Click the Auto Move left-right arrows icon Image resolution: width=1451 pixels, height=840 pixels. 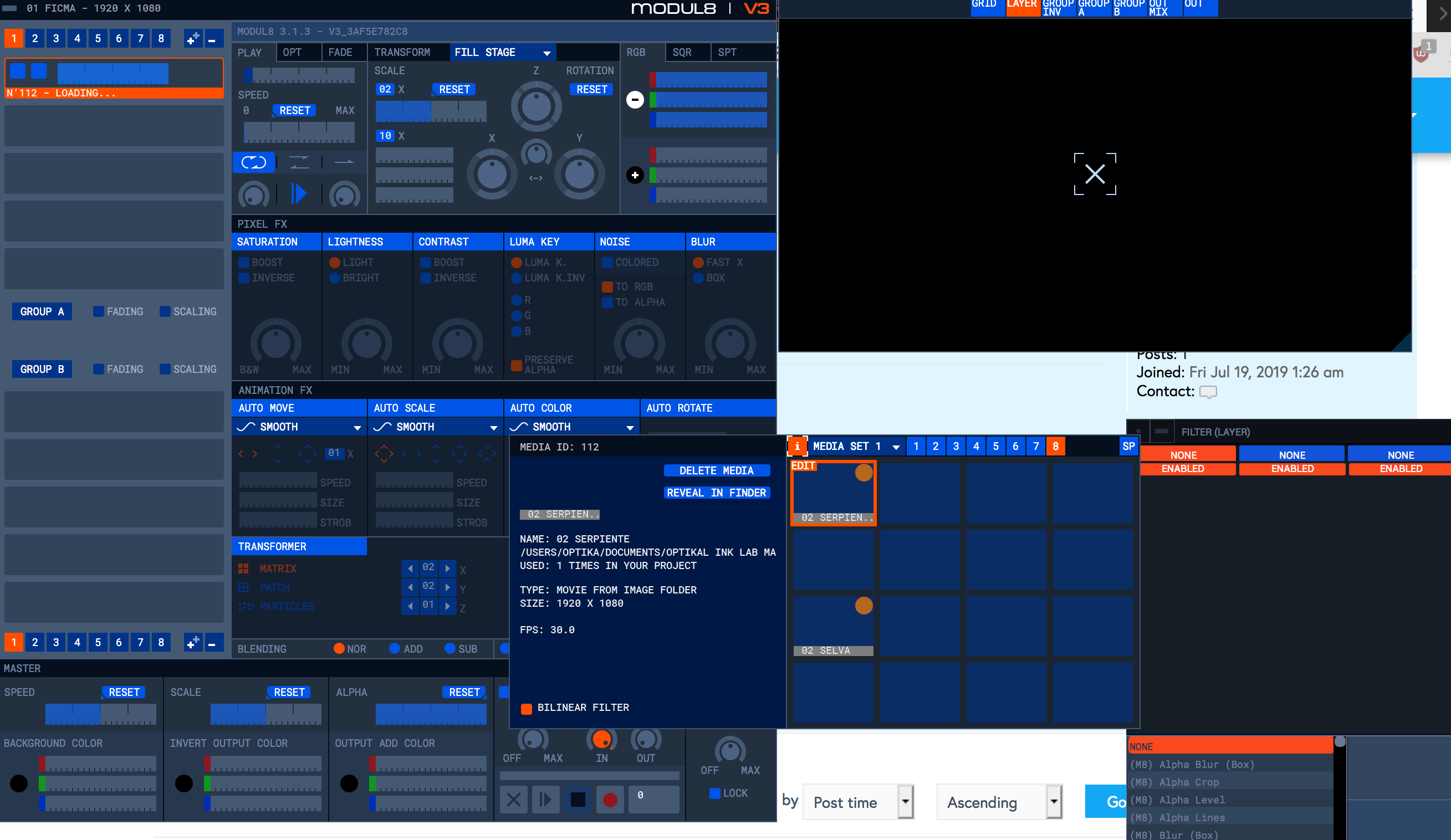pos(248,454)
